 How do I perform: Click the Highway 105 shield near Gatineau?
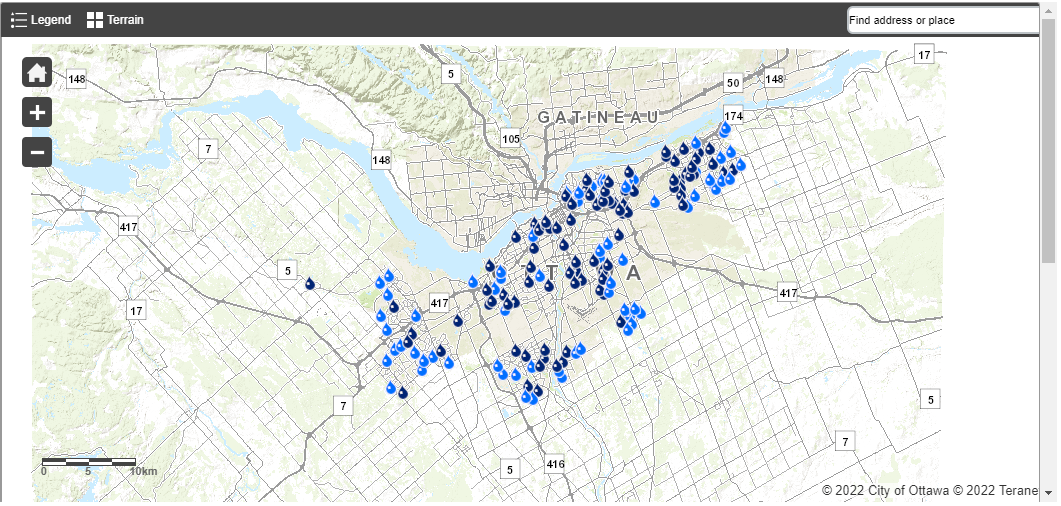[512, 138]
